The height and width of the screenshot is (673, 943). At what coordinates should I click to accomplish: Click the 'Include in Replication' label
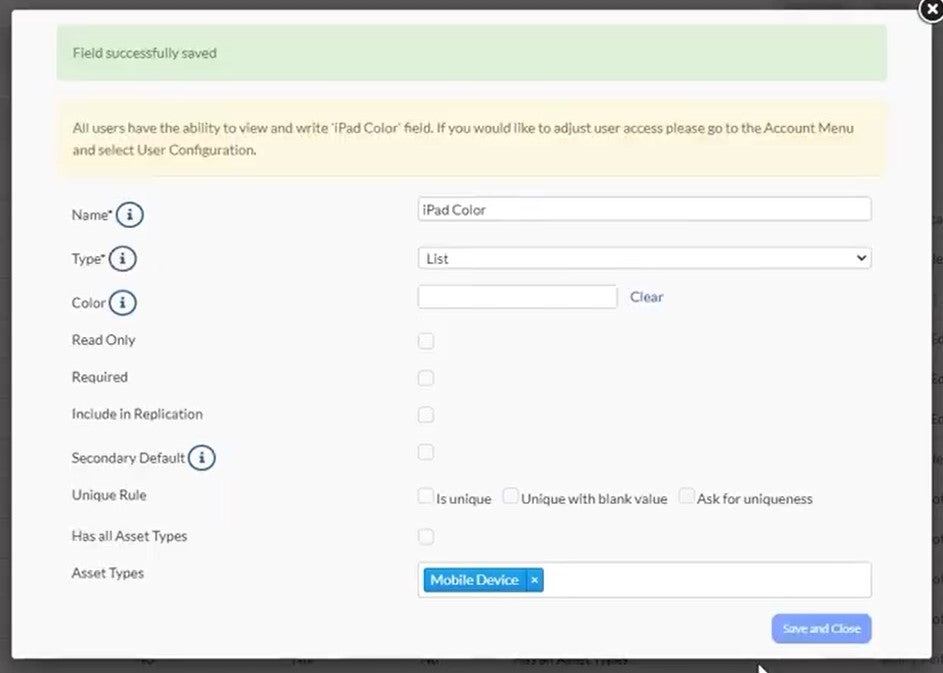pyautogui.click(x=137, y=414)
